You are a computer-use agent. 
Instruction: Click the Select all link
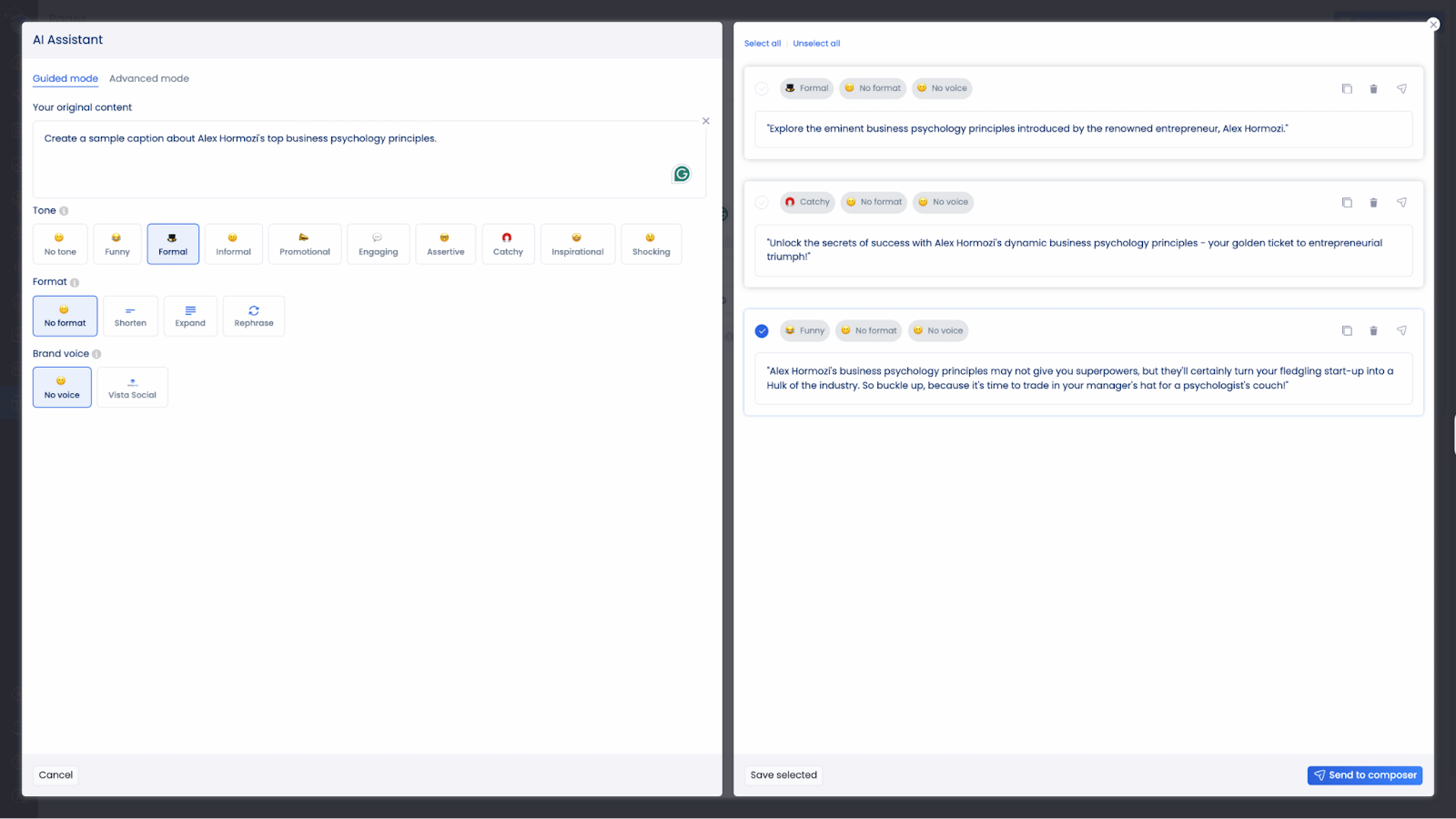pyautogui.click(x=762, y=43)
